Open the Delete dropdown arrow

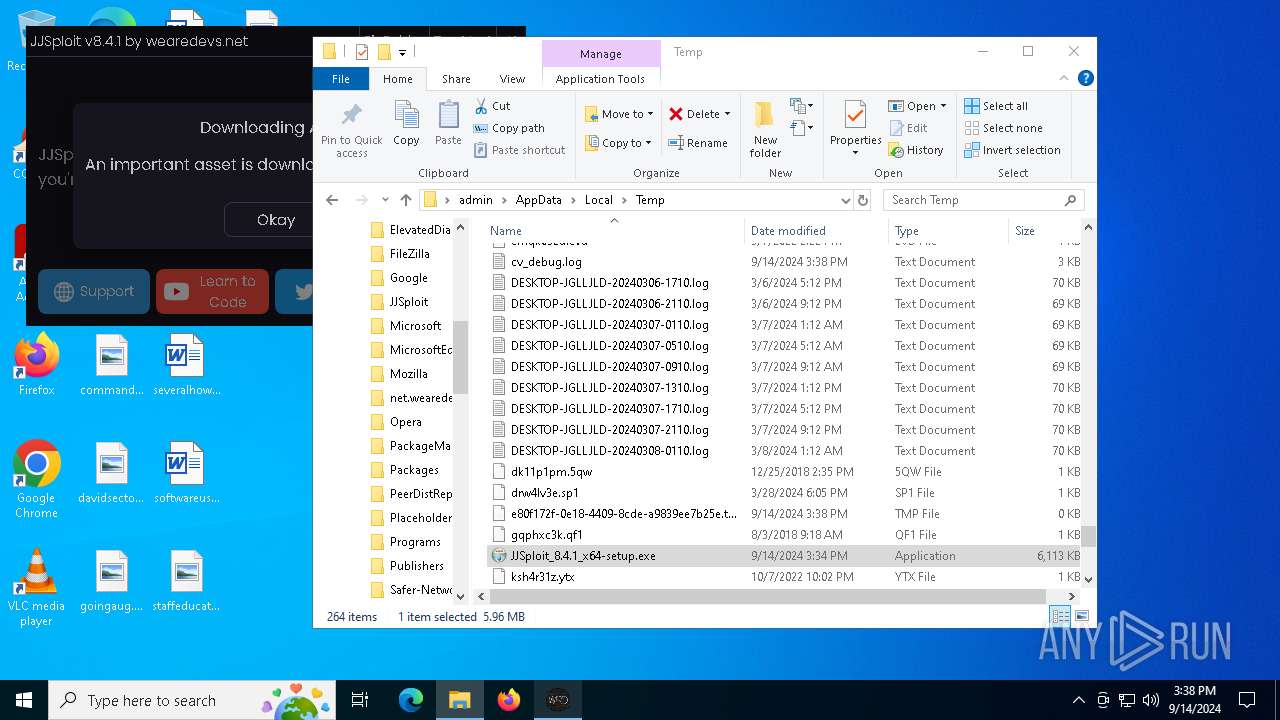pyautogui.click(x=727, y=114)
